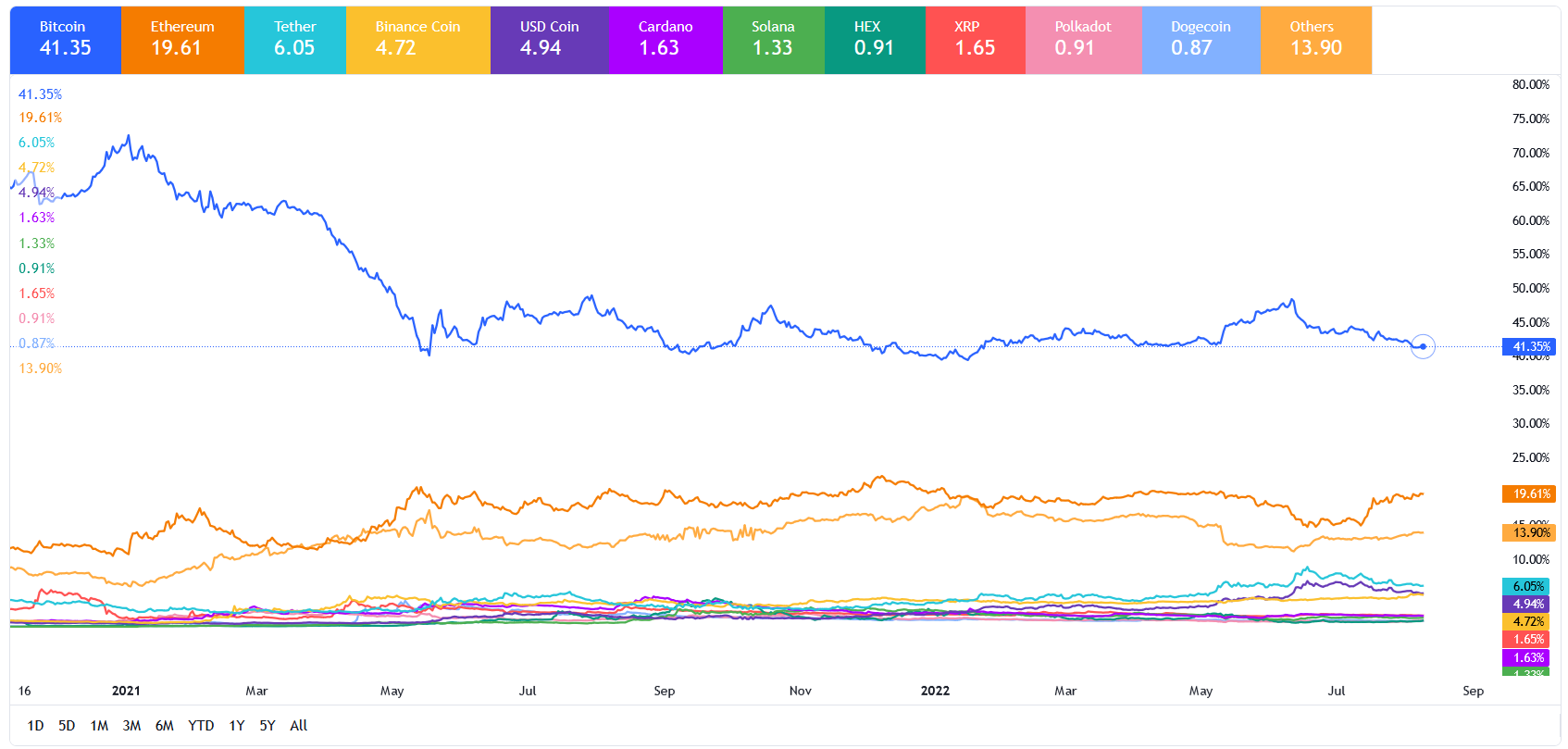Click the 13.90% Others price label
The image size is (1568, 749).
pyautogui.click(x=1529, y=532)
